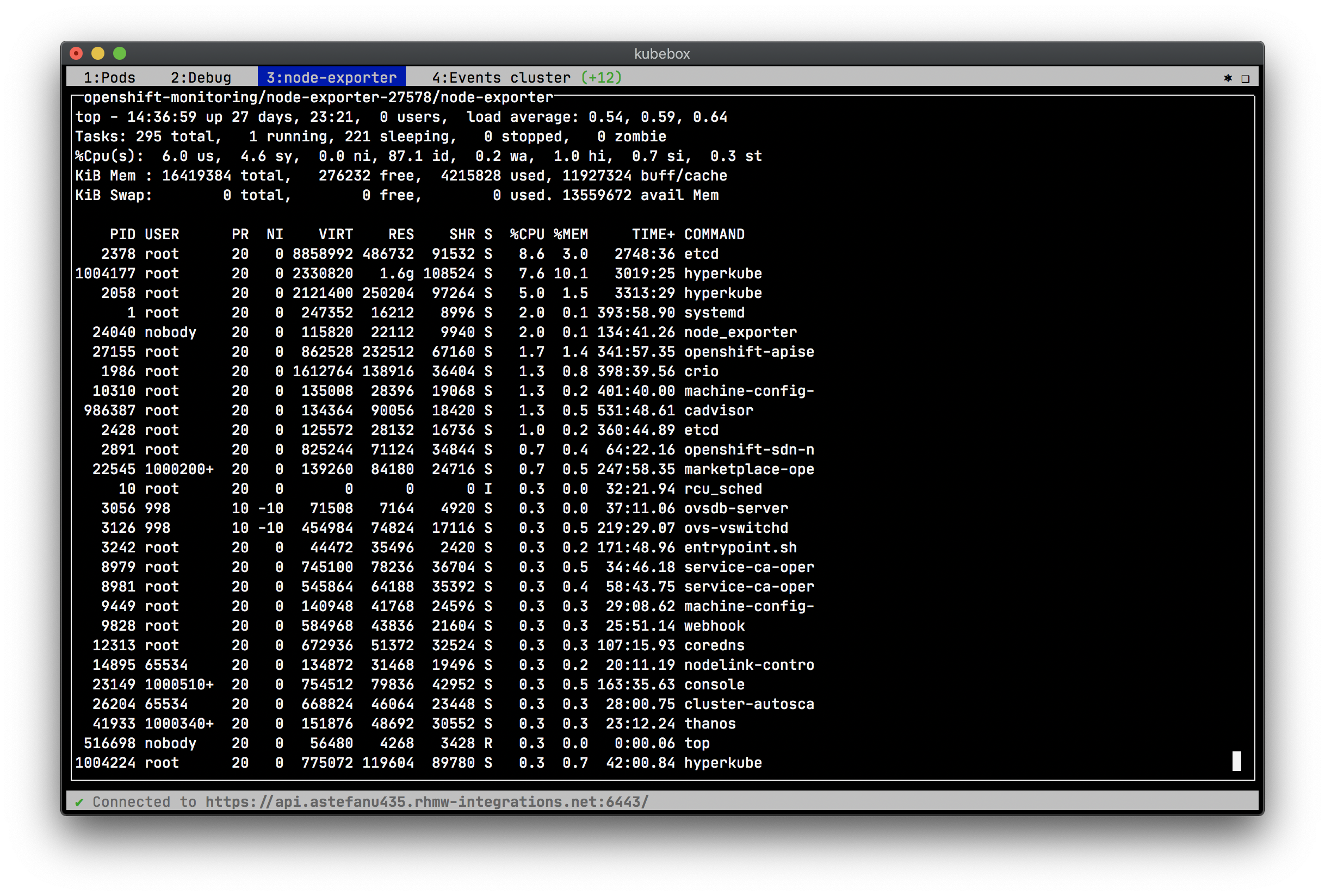1325x896 pixels.
Task: Click the yellow minimize window button
Action: pyautogui.click(x=98, y=54)
